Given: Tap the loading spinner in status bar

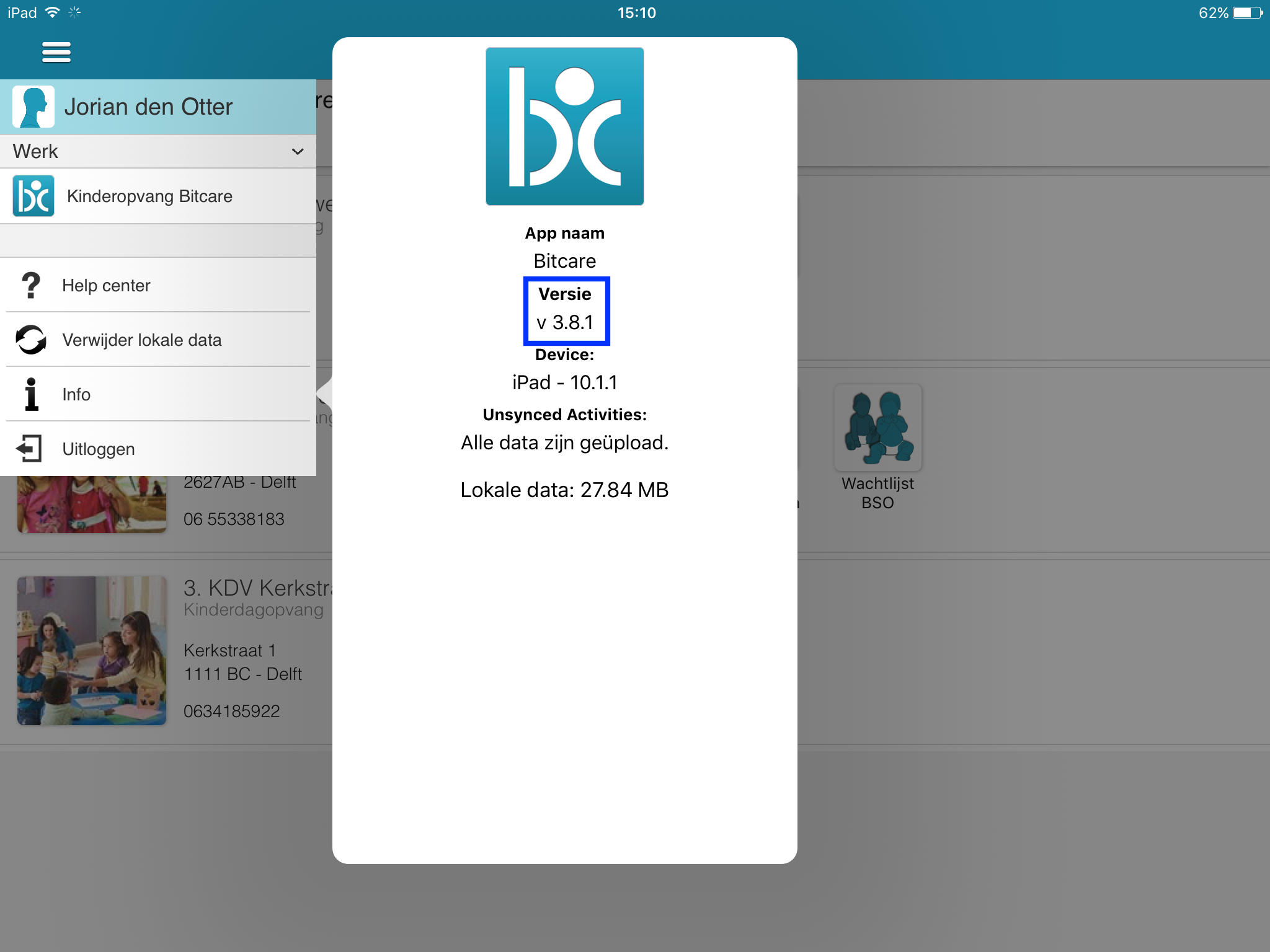Looking at the screenshot, I should point(74,12).
